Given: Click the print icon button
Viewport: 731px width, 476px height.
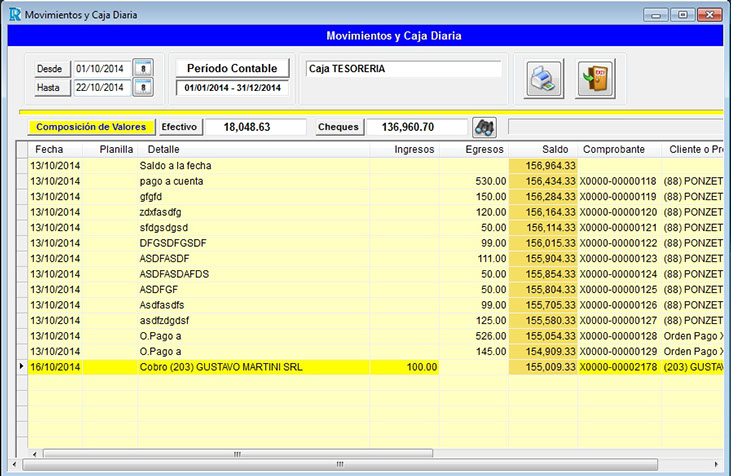Looking at the screenshot, I should (545, 78).
